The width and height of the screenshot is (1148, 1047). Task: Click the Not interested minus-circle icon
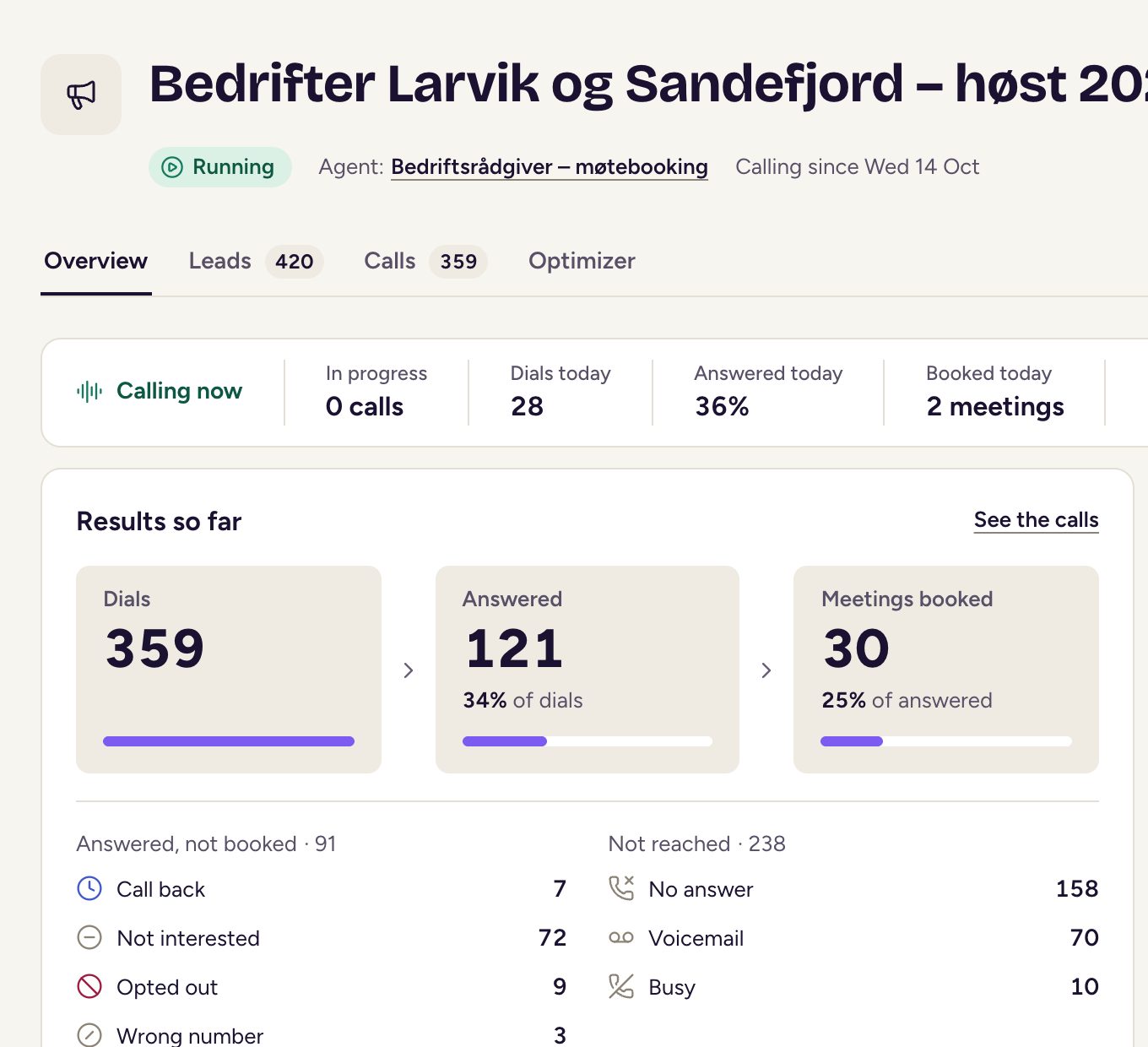point(89,937)
